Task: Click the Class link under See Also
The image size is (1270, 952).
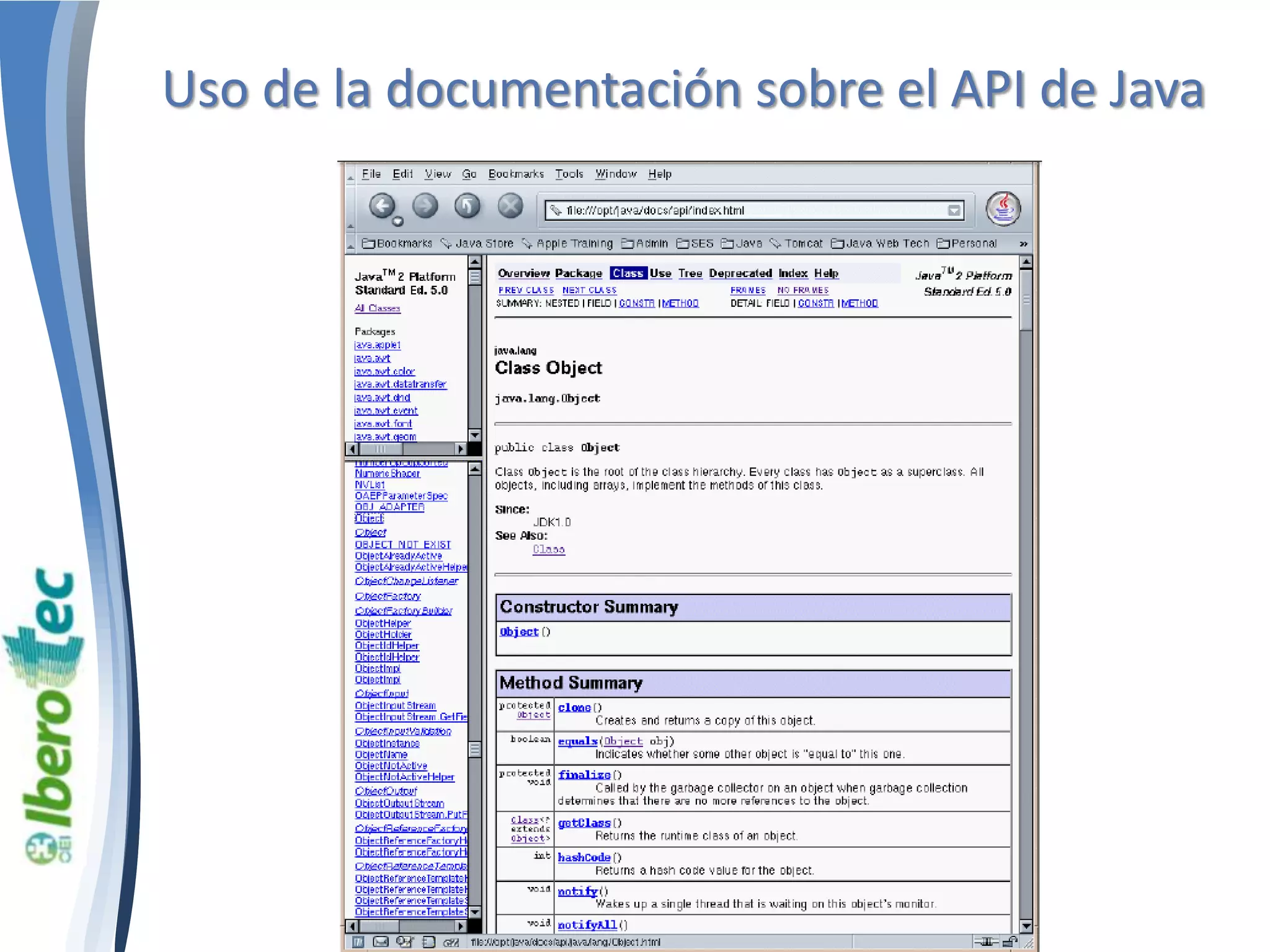Action: point(549,549)
